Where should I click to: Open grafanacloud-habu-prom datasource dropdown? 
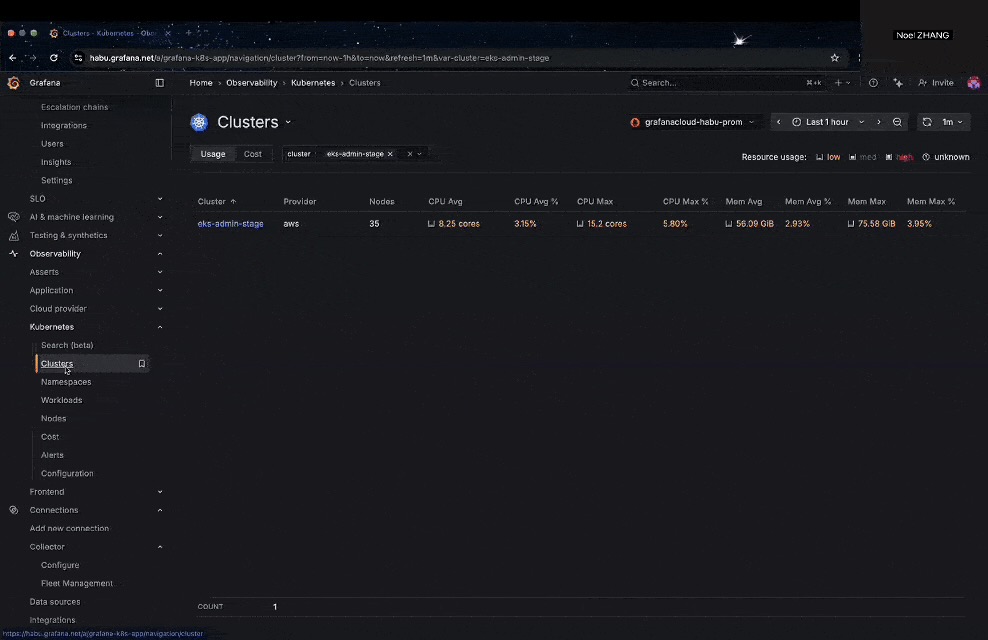point(692,122)
